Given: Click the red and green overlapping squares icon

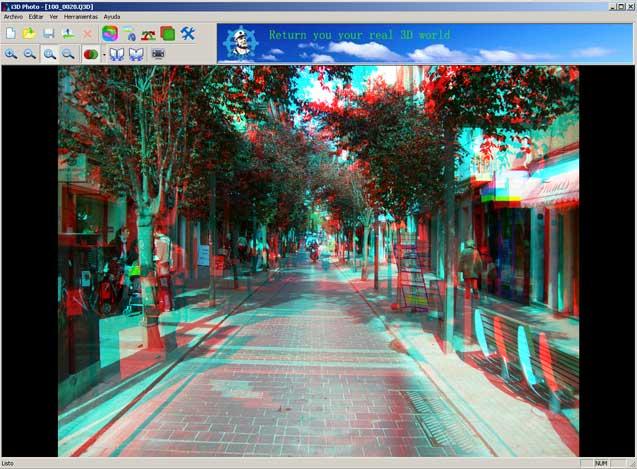Looking at the screenshot, I should pos(167,33).
